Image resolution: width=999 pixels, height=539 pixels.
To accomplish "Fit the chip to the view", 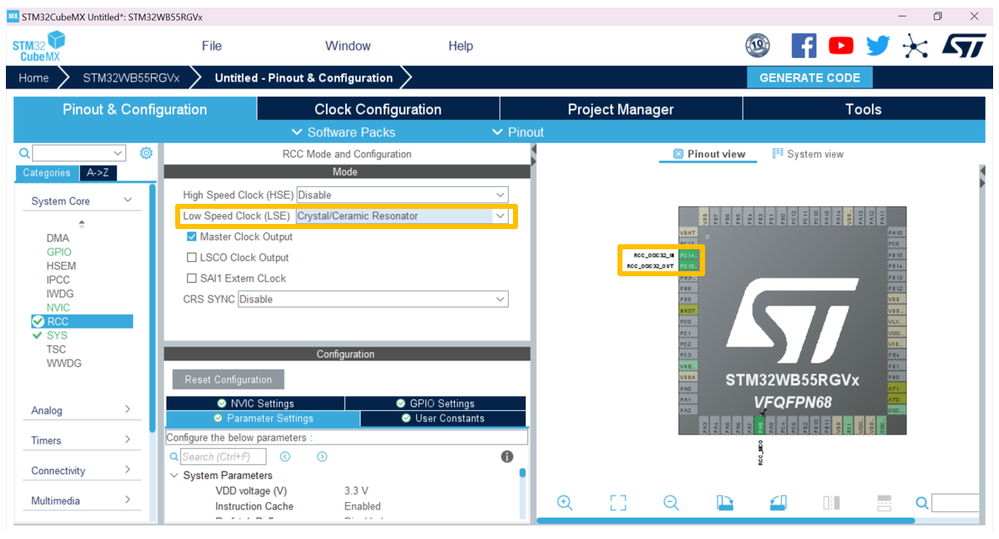I will pos(617,503).
